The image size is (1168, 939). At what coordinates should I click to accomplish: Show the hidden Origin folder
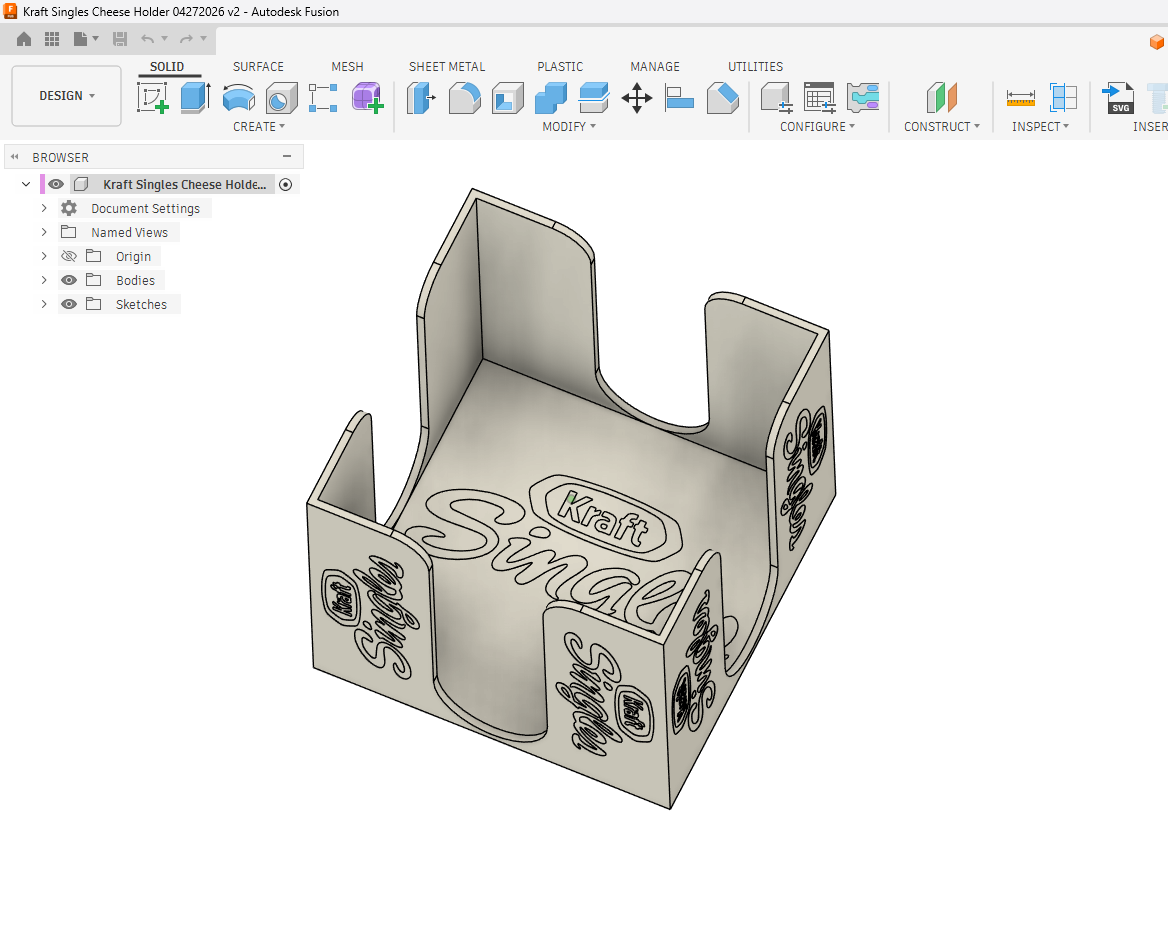click(x=69, y=256)
